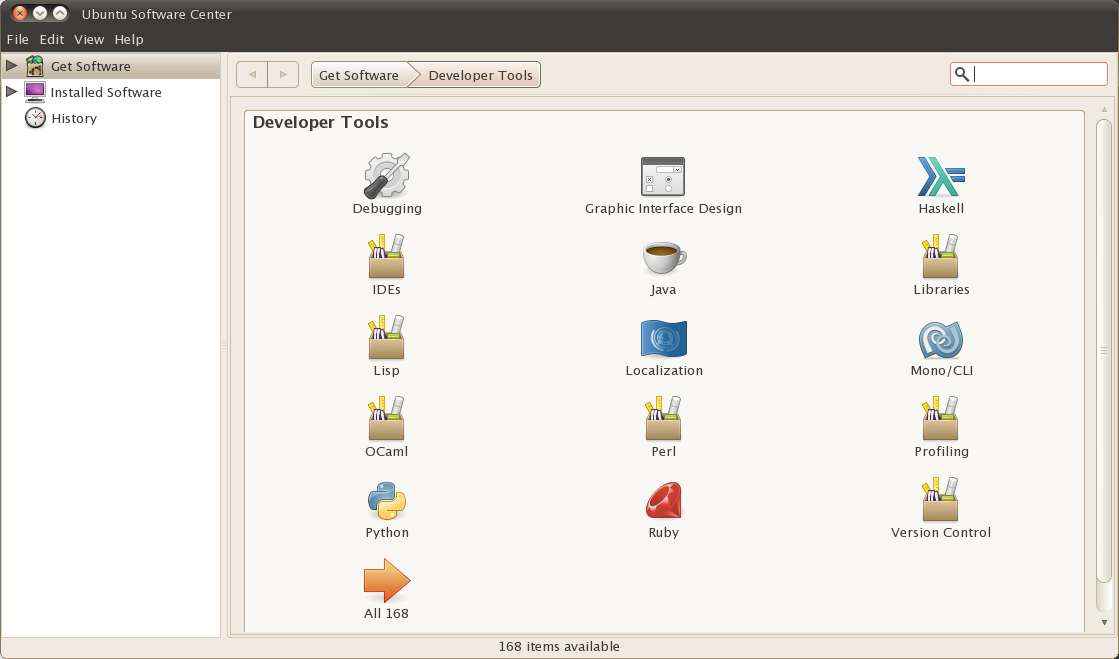This screenshot has height=659, width=1119.
Task: Expand the Installed Software tree node
Action: (11, 91)
